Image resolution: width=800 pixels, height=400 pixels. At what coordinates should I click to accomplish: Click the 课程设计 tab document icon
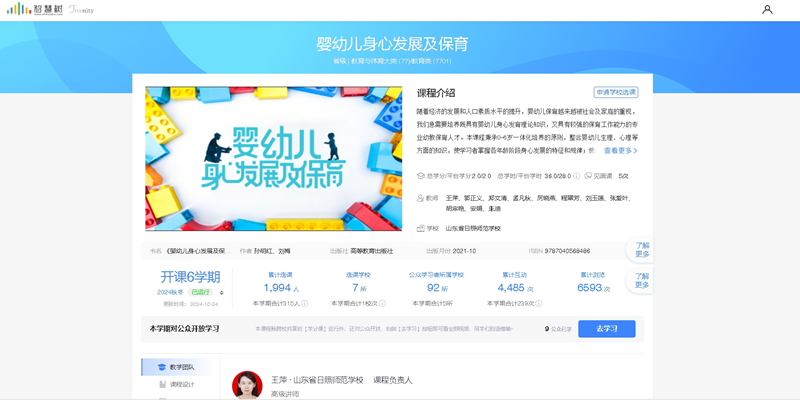pos(162,384)
